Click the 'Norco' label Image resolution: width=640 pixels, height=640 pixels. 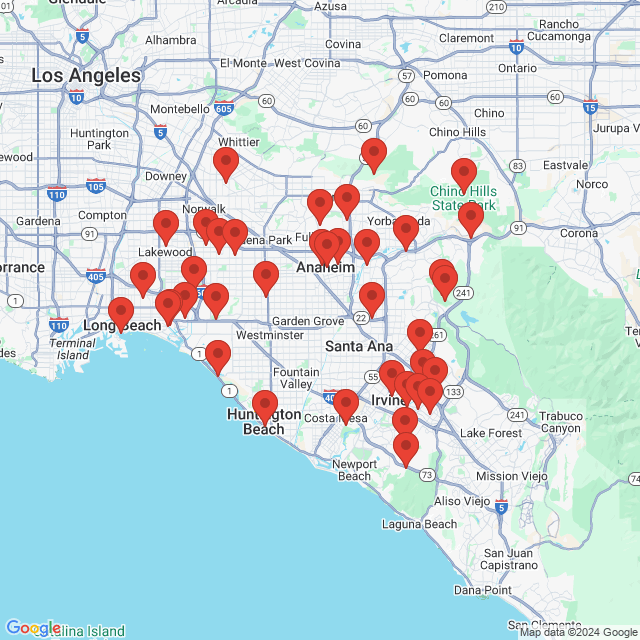(592, 184)
